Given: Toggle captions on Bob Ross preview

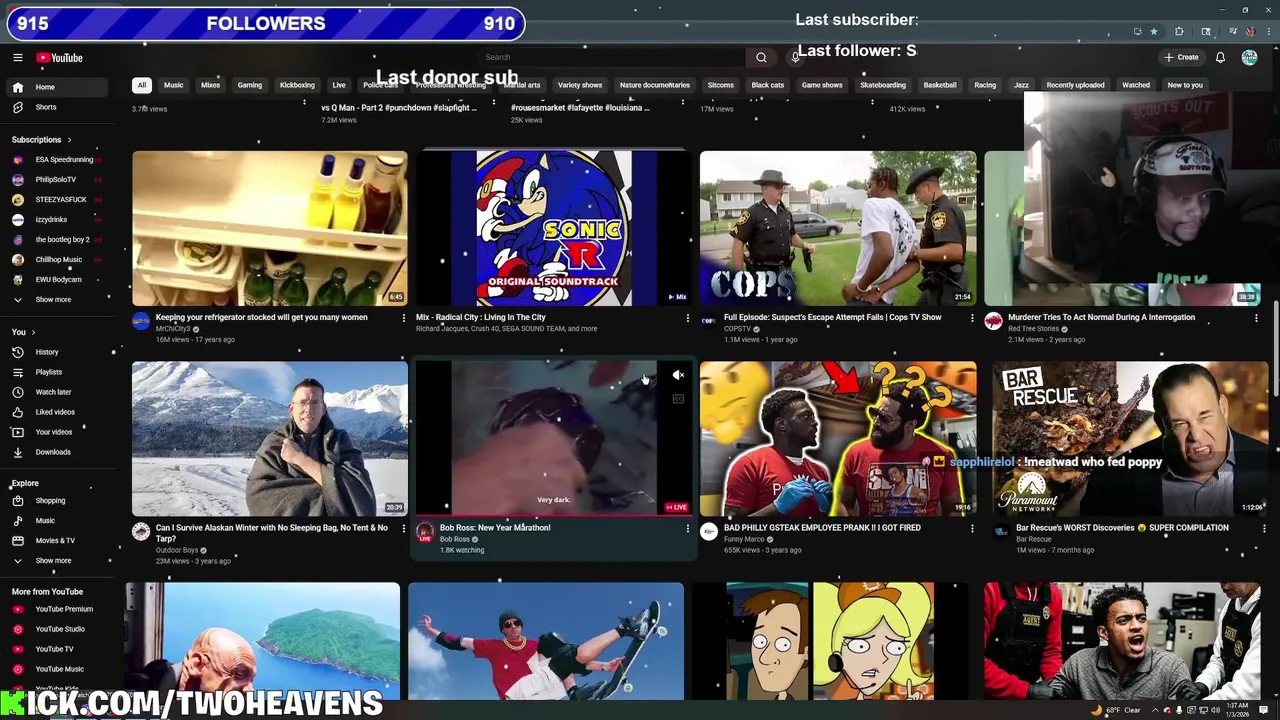Looking at the screenshot, I should [678, 399].
